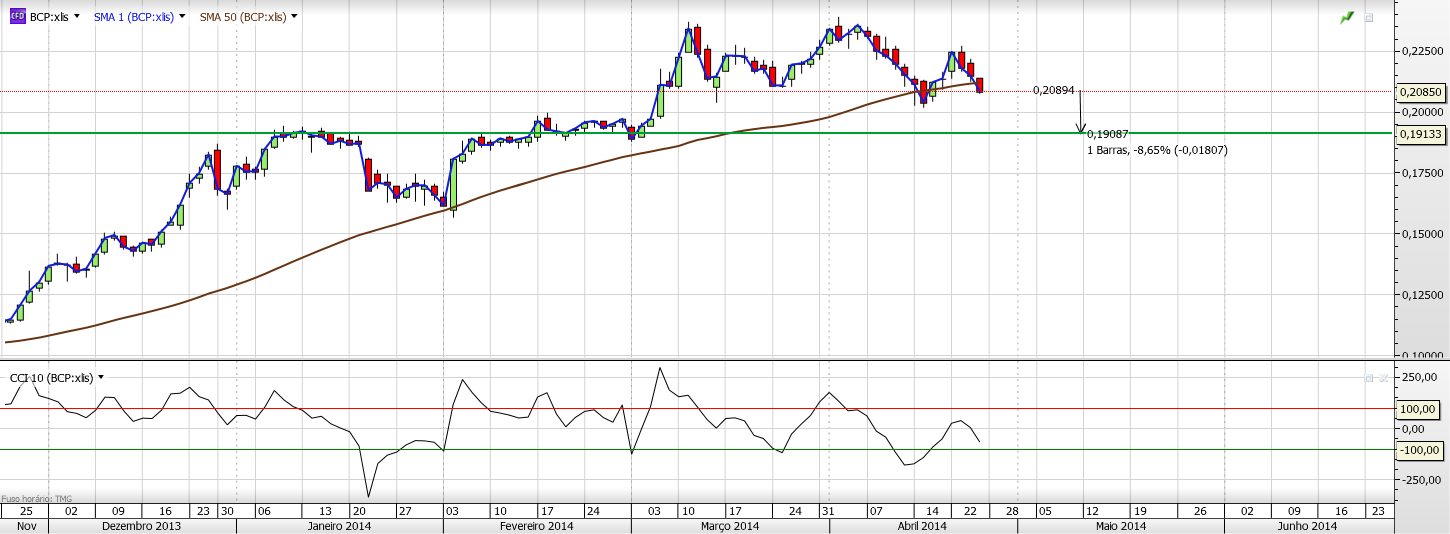Click the purple CFD instrument icon
This screenshot has height=534, width=1450.
tap(17, 17)
